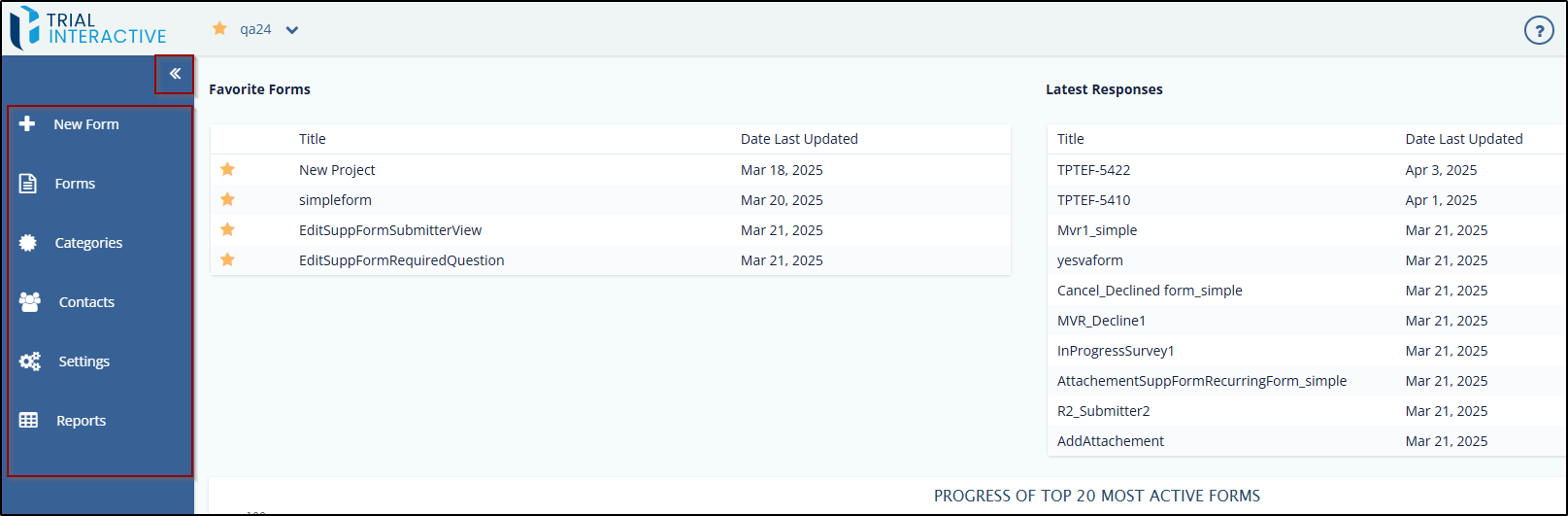Click the Categories gear-badge icon
The height and width of the screenshot is (516, 1568).
click(28, 243)
